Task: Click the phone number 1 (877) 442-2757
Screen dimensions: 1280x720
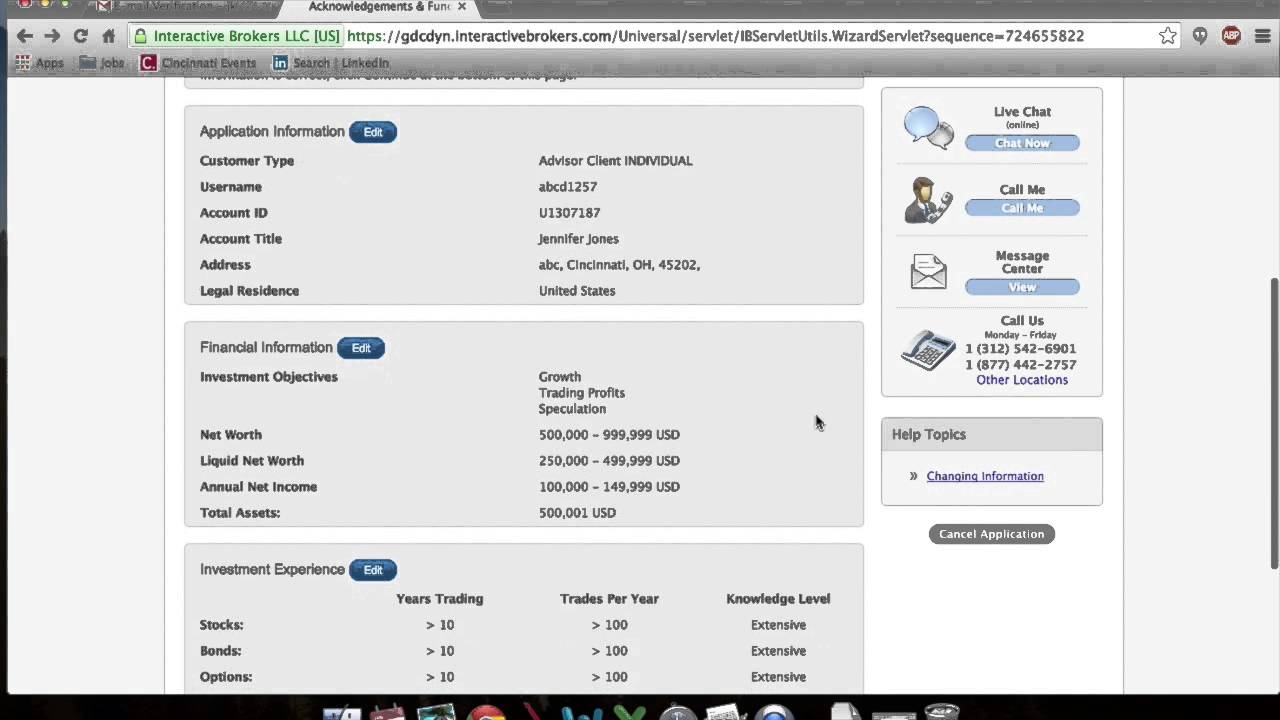Action: tap(1020, 365)
